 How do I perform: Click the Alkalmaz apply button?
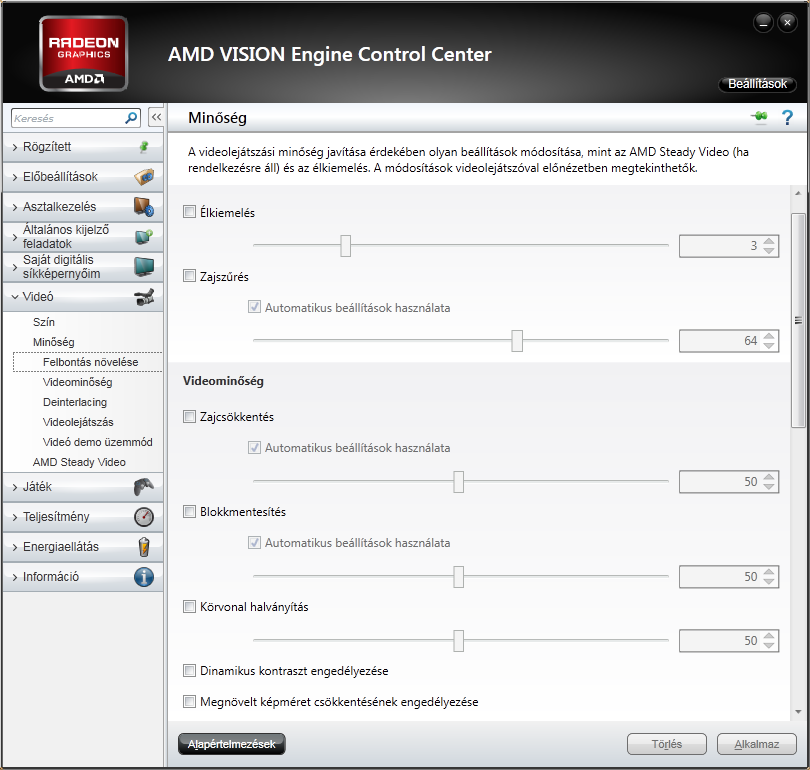coord(756,744)
